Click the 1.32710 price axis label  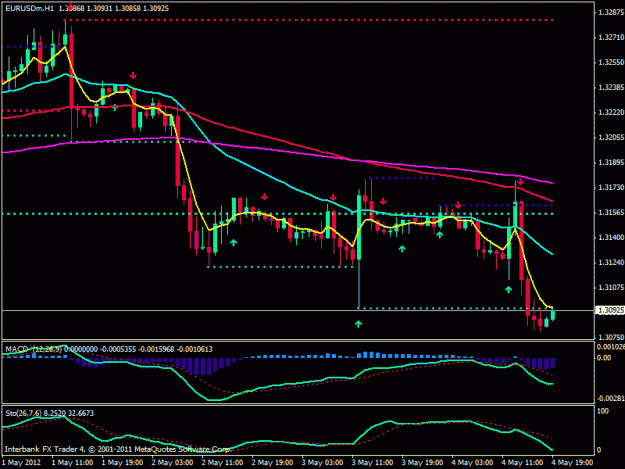coord(611,37)
